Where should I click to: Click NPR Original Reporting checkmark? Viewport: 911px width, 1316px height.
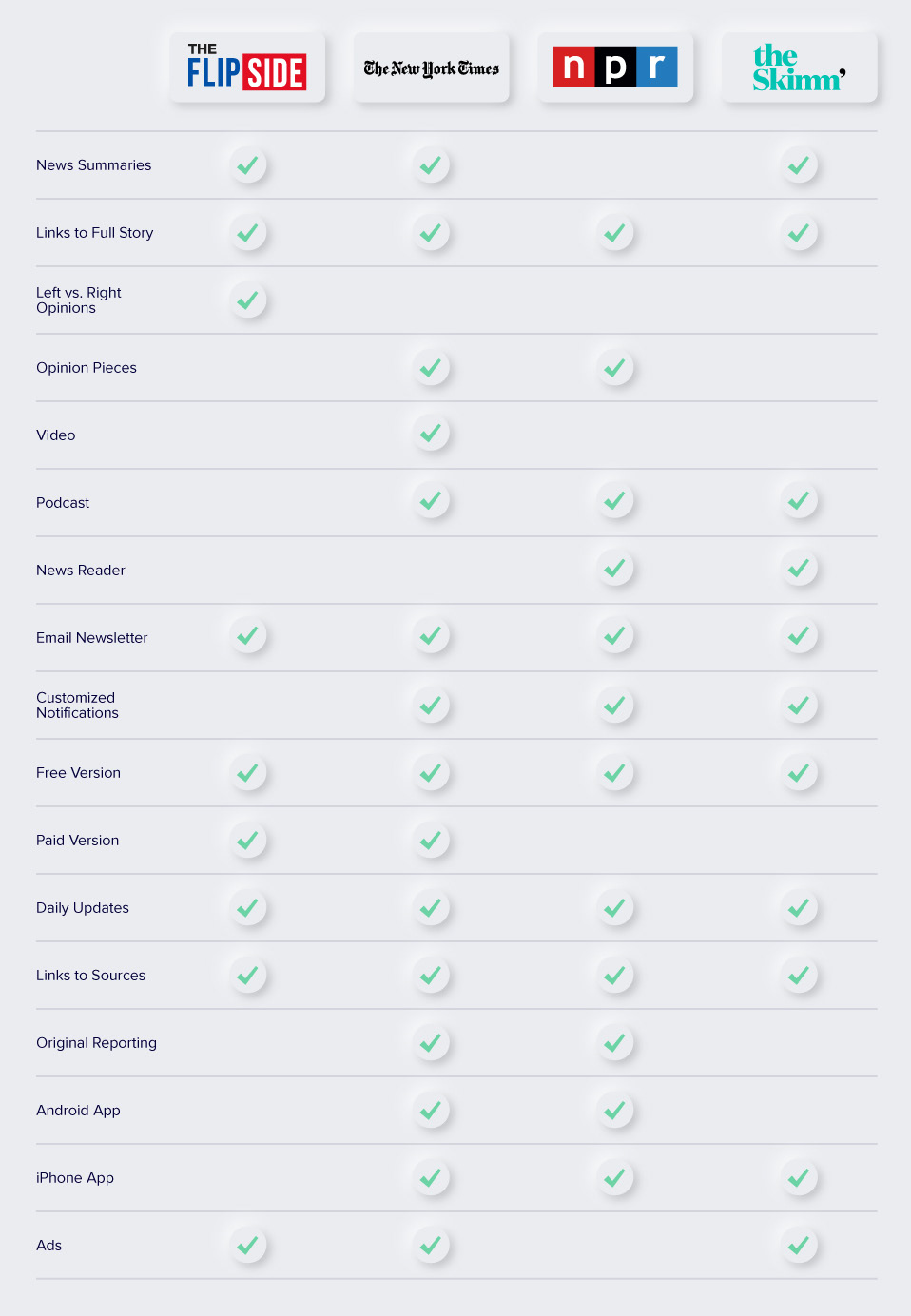pos(615,1043)
